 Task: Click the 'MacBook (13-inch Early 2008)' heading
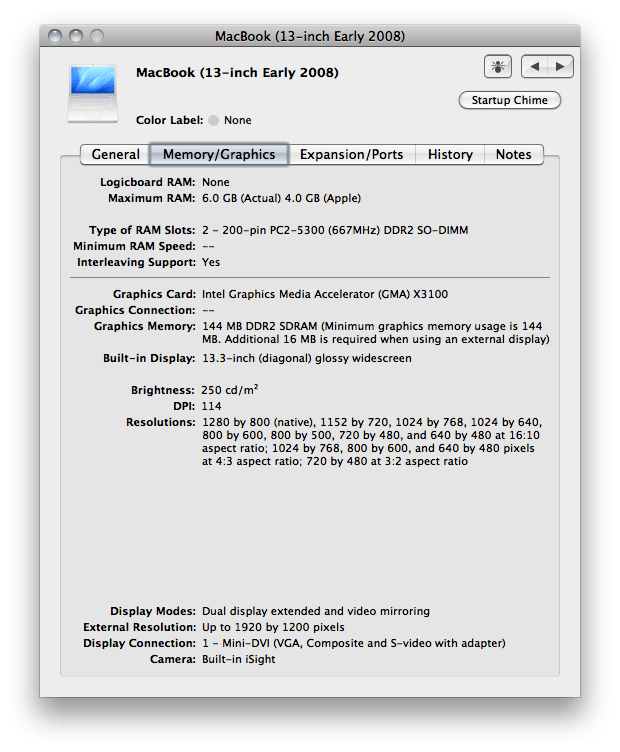237,73
